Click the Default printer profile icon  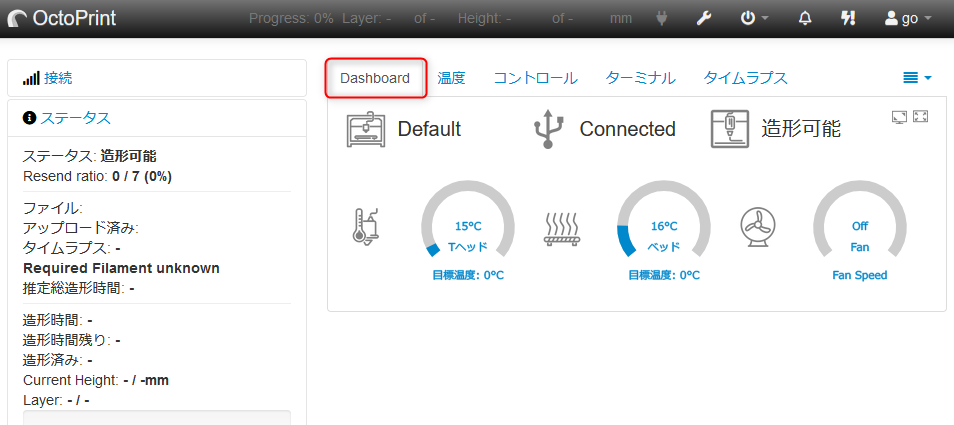click(366, 129)
